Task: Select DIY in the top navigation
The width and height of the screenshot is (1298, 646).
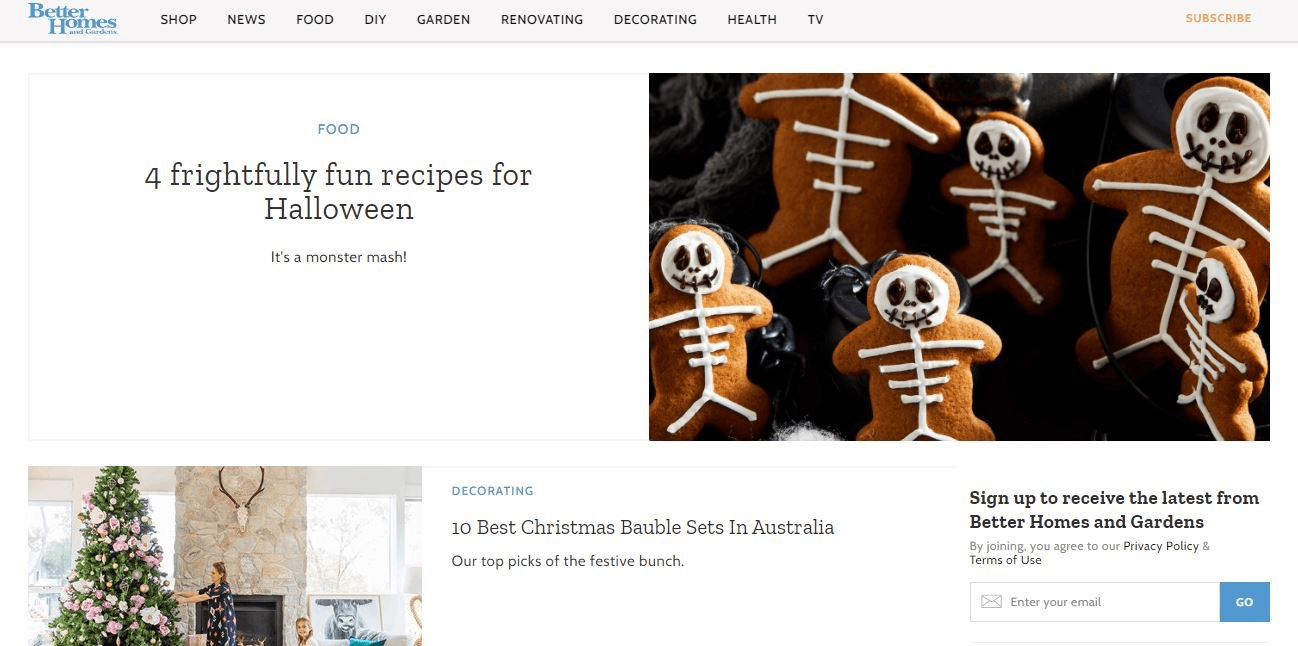Action: (375, 19)
